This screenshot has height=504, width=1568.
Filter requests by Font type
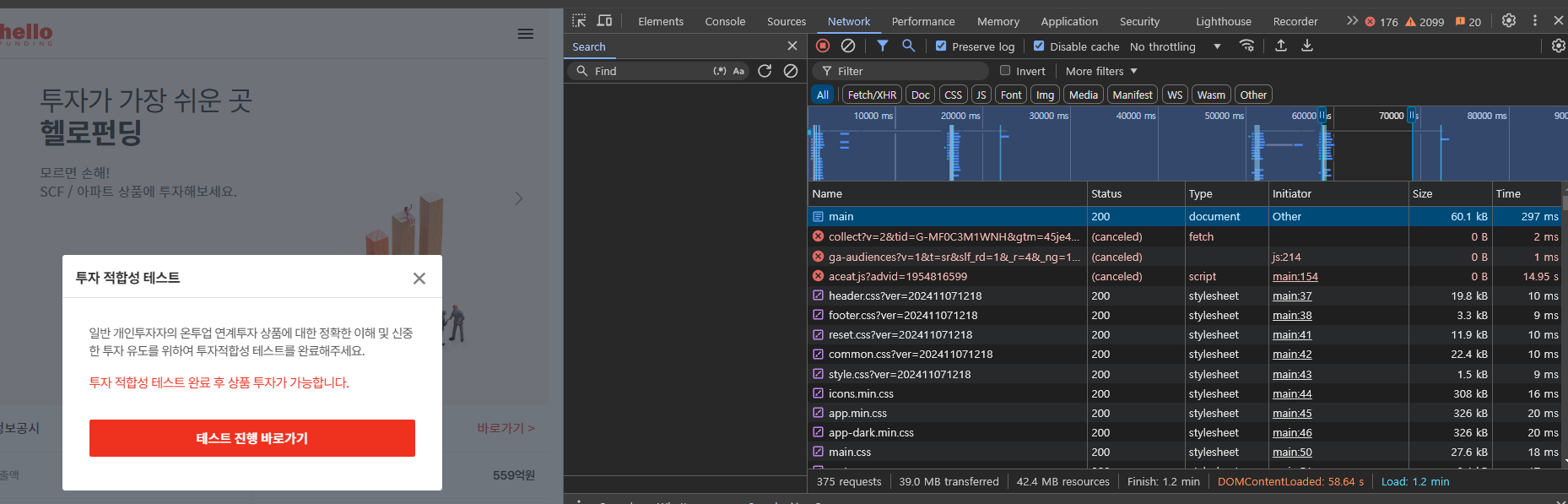(x=1011, y=95)
